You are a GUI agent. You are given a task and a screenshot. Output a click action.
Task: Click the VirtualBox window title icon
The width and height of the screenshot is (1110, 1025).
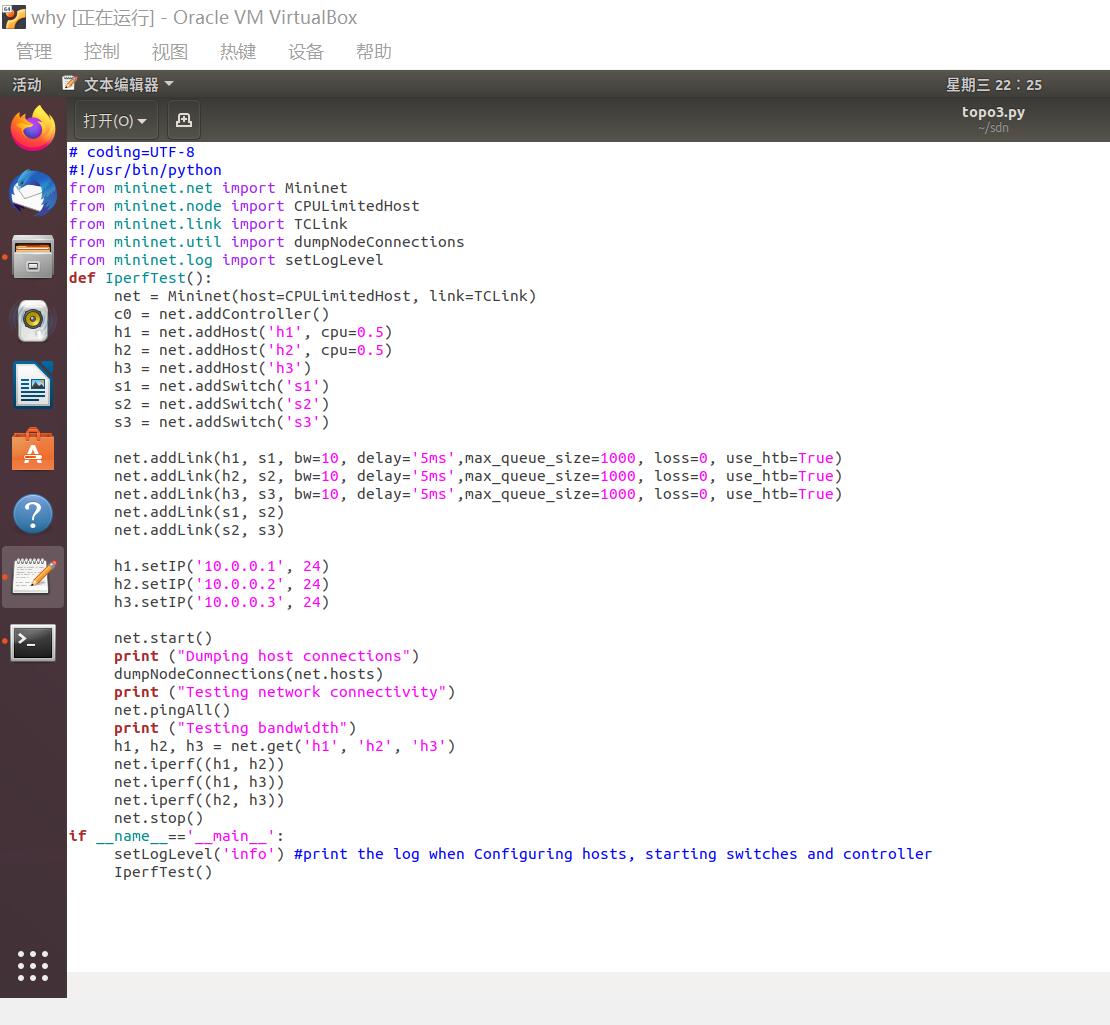point(13,17)
